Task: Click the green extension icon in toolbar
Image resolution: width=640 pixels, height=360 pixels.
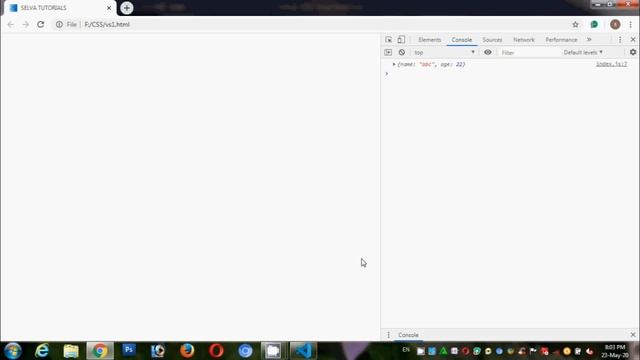Action: pyautogui.click(x=594, y=24)
